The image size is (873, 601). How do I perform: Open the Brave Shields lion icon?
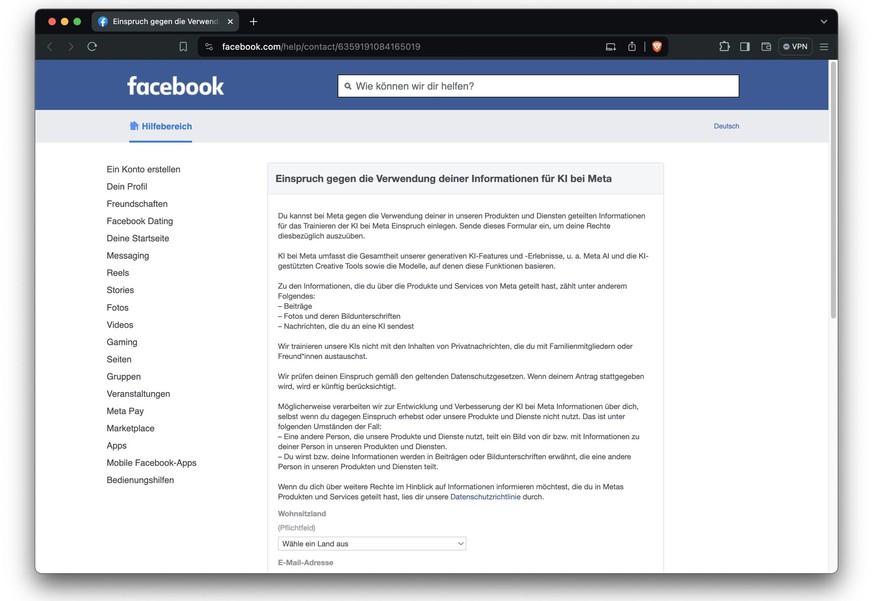(657, 47)
